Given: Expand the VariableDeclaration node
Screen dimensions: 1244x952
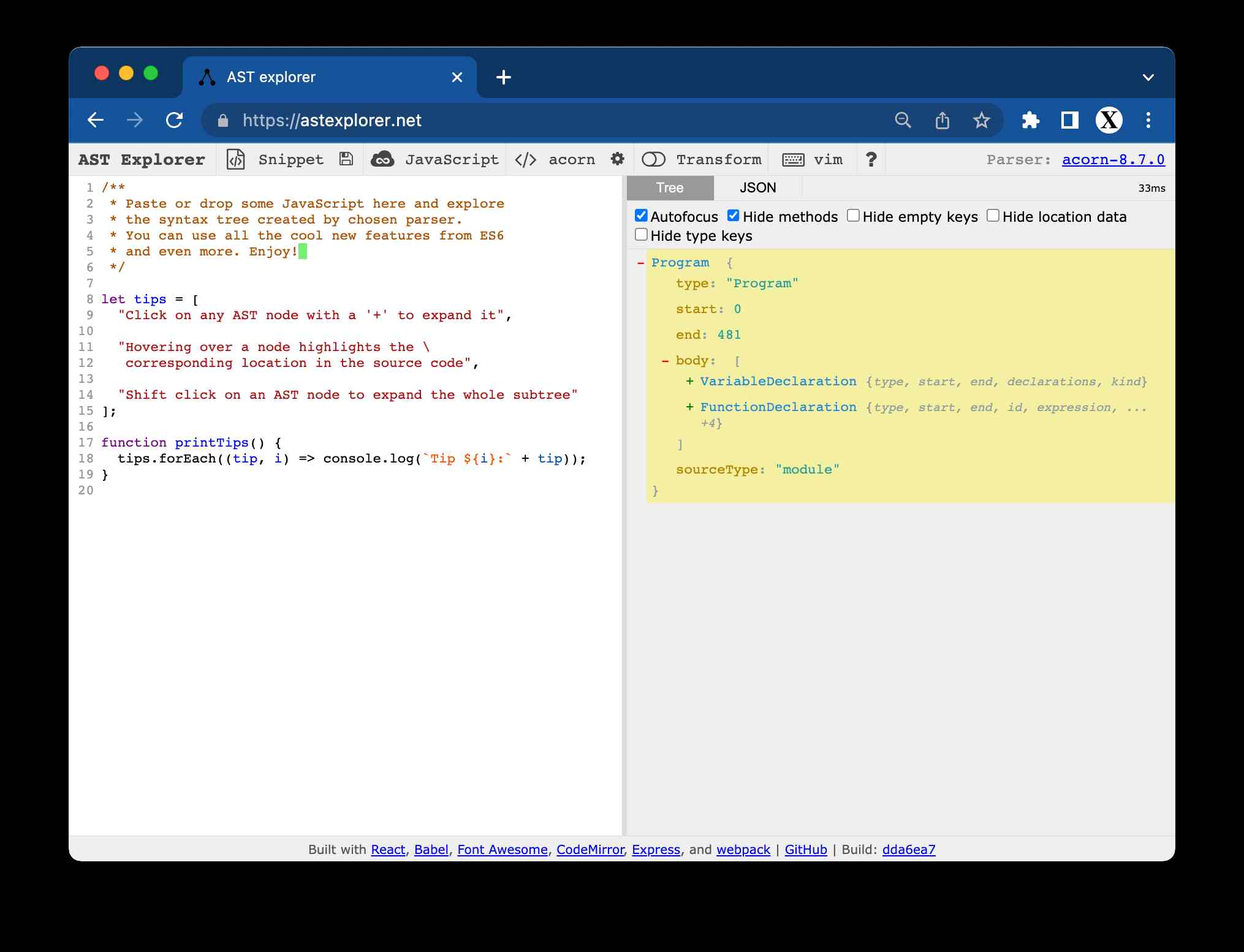Looking at the screenshot, I should [690, 381].
